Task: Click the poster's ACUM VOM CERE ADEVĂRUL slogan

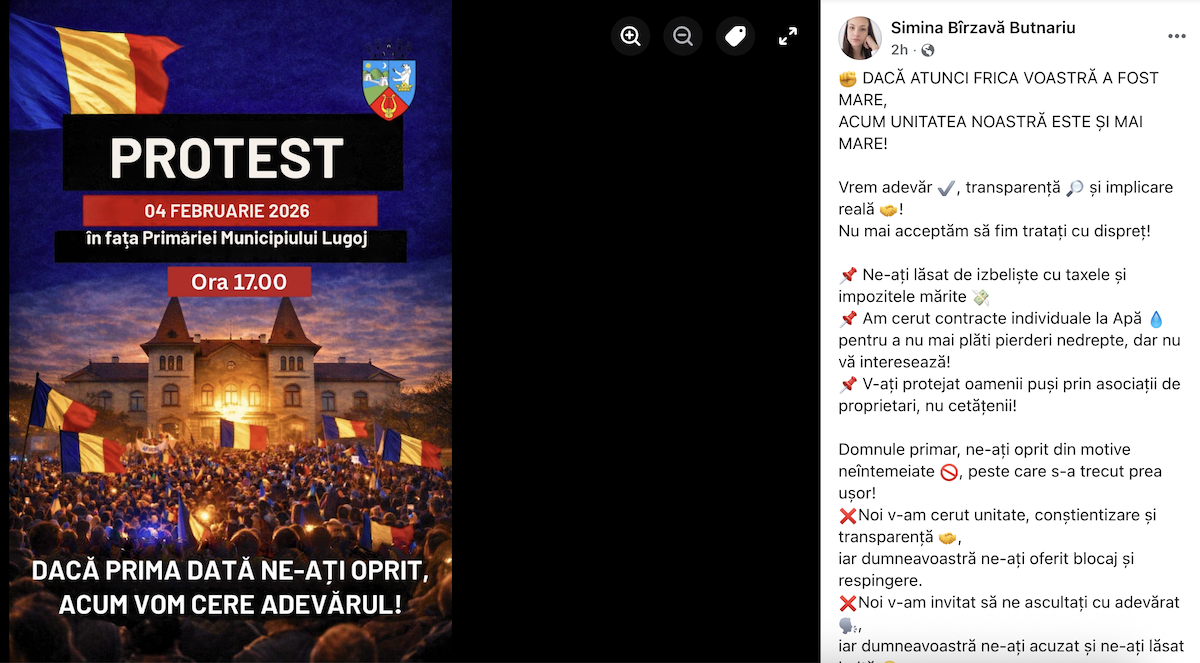Action: pos(230,604)
